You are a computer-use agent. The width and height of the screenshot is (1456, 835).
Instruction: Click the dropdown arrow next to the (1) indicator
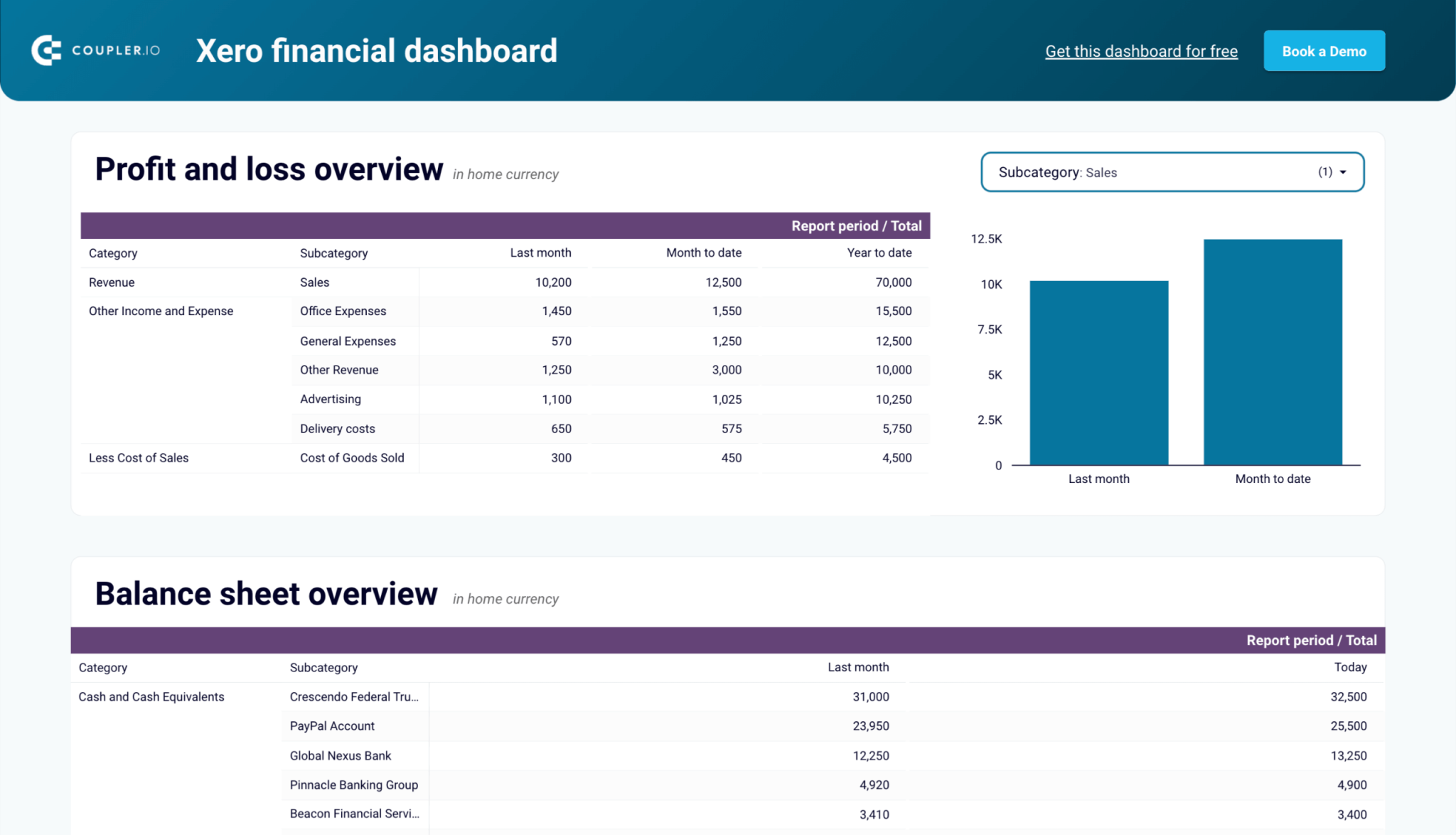[1342, 172]
